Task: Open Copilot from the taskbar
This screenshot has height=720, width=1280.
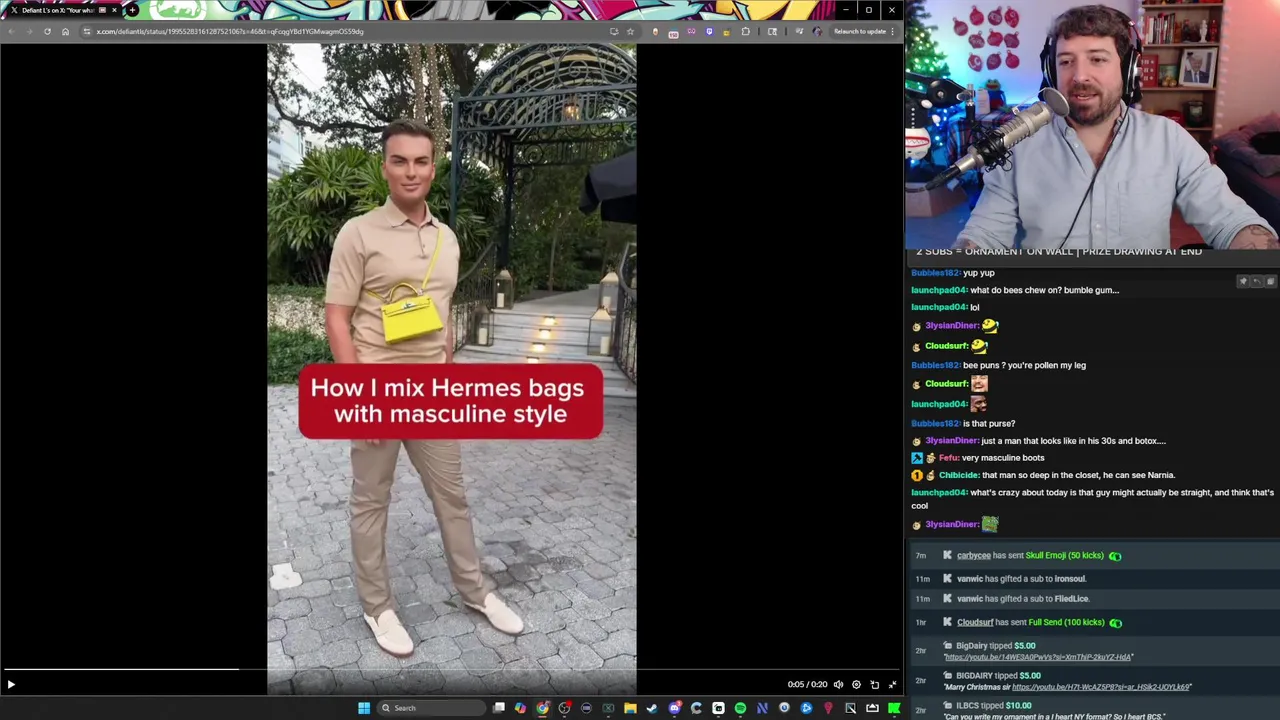Action: click(520, 708)
